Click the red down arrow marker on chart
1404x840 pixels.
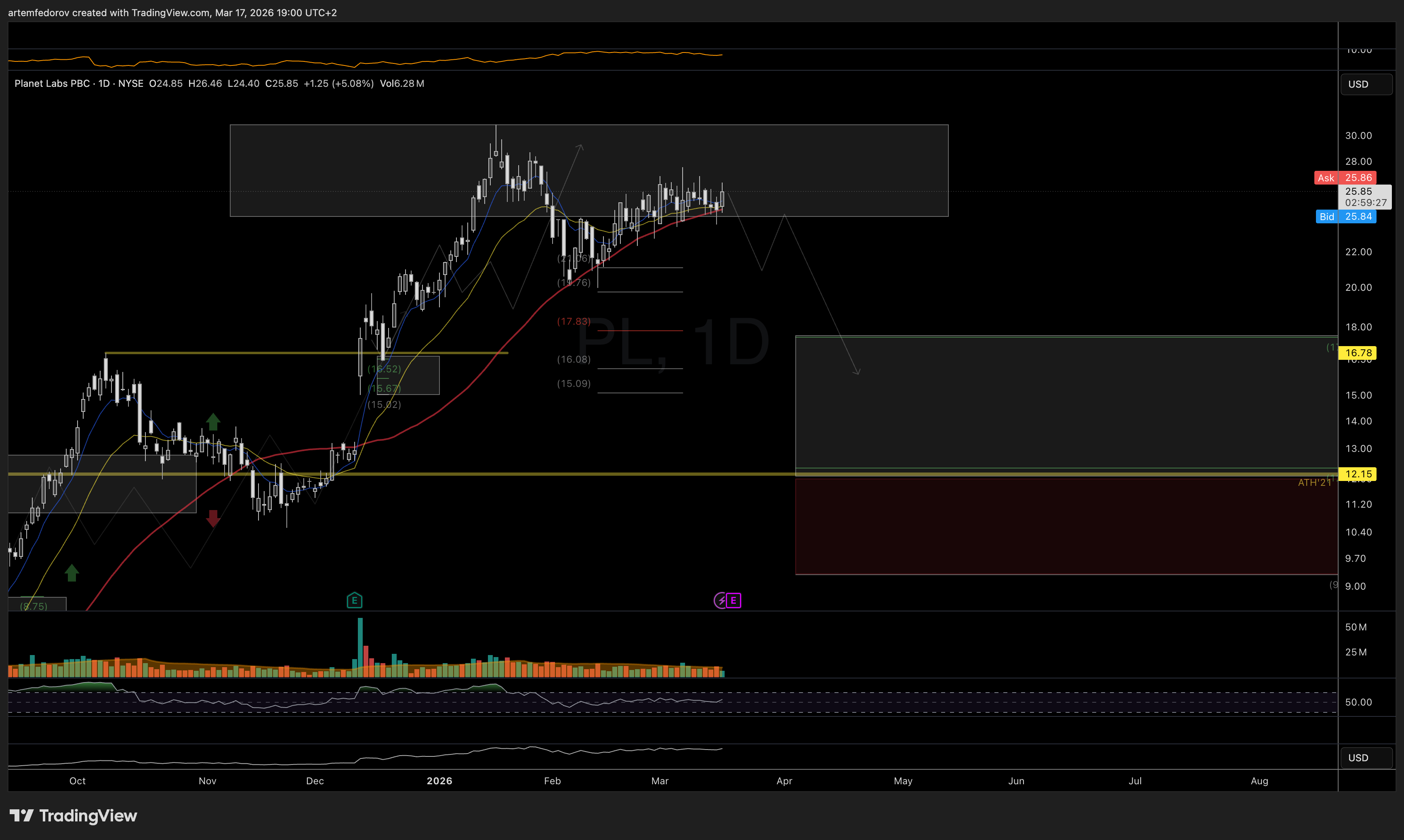click(213, 518)
